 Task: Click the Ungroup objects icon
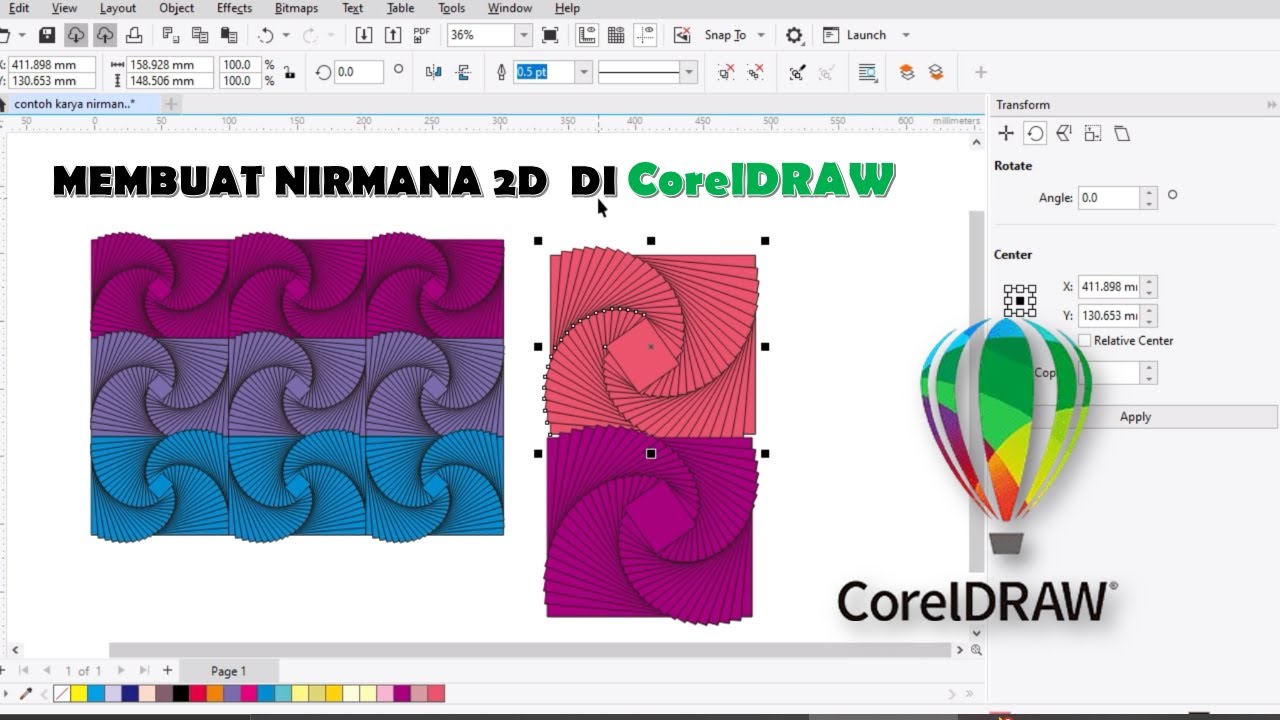coord(726,72)
